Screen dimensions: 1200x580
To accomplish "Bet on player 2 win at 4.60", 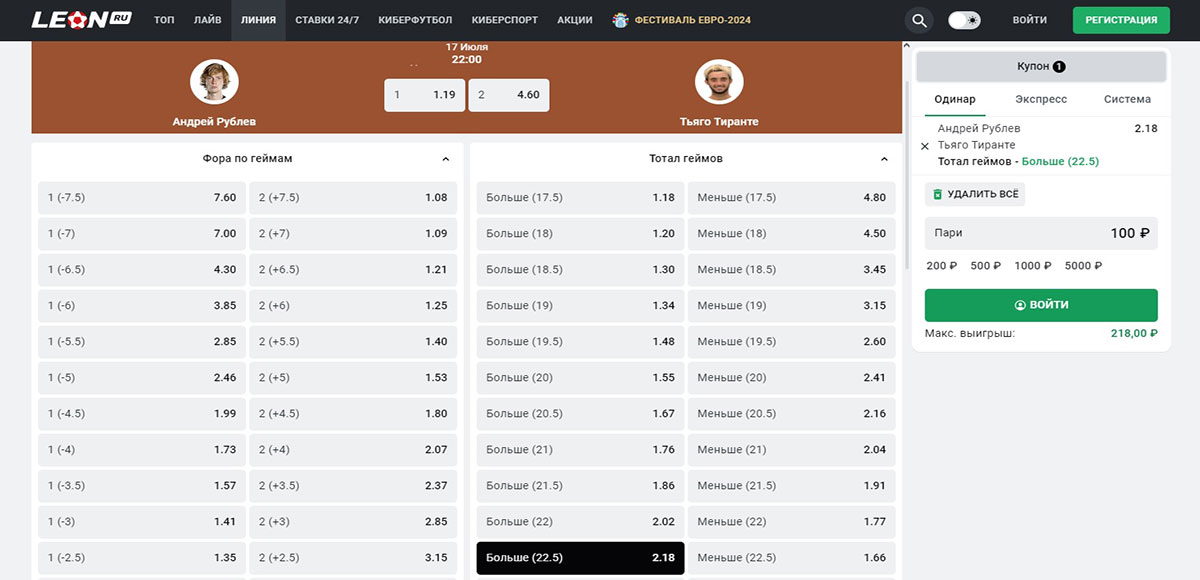I will [509, 95].
